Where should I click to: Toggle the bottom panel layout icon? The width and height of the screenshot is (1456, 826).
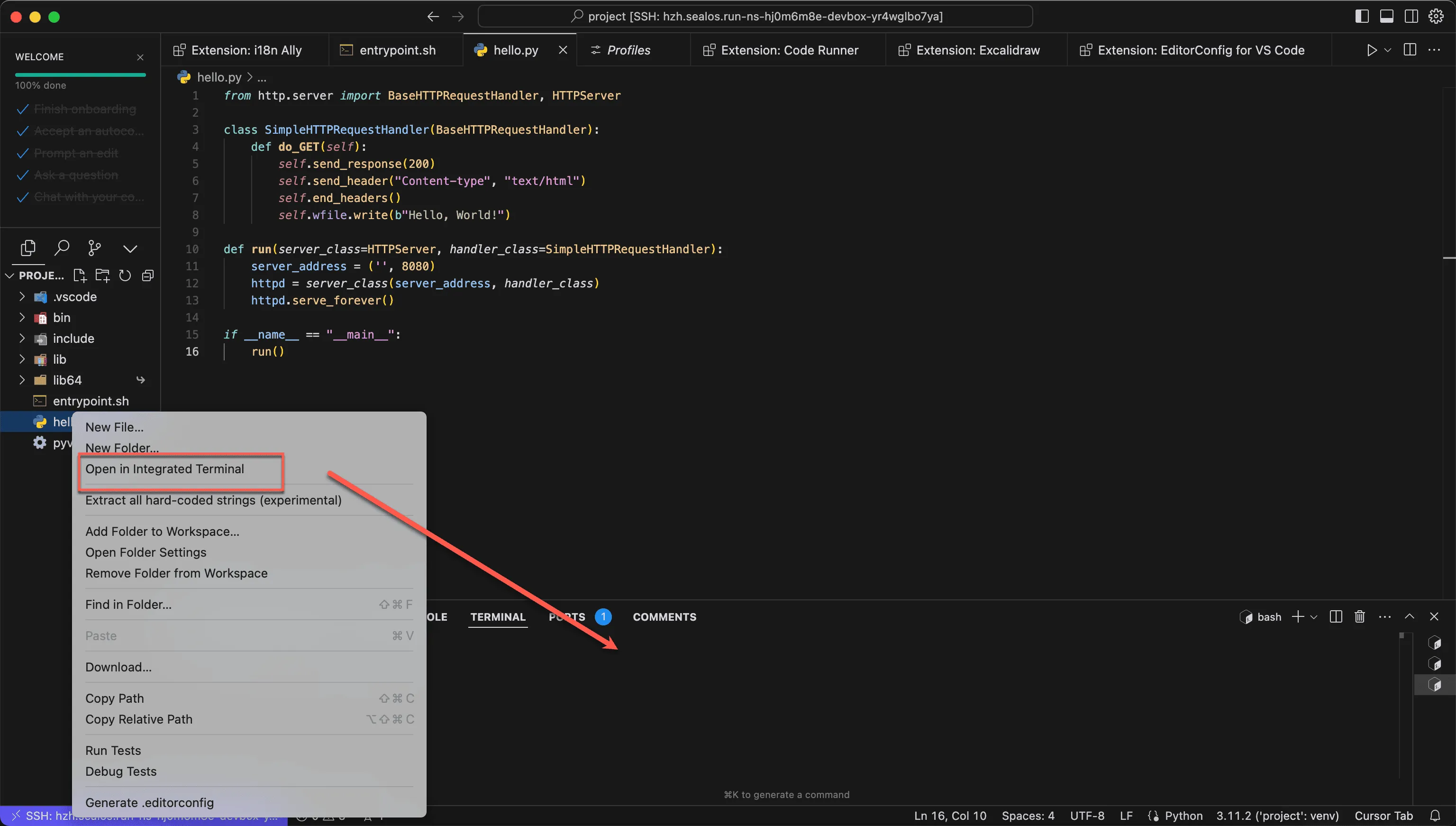1387,17
